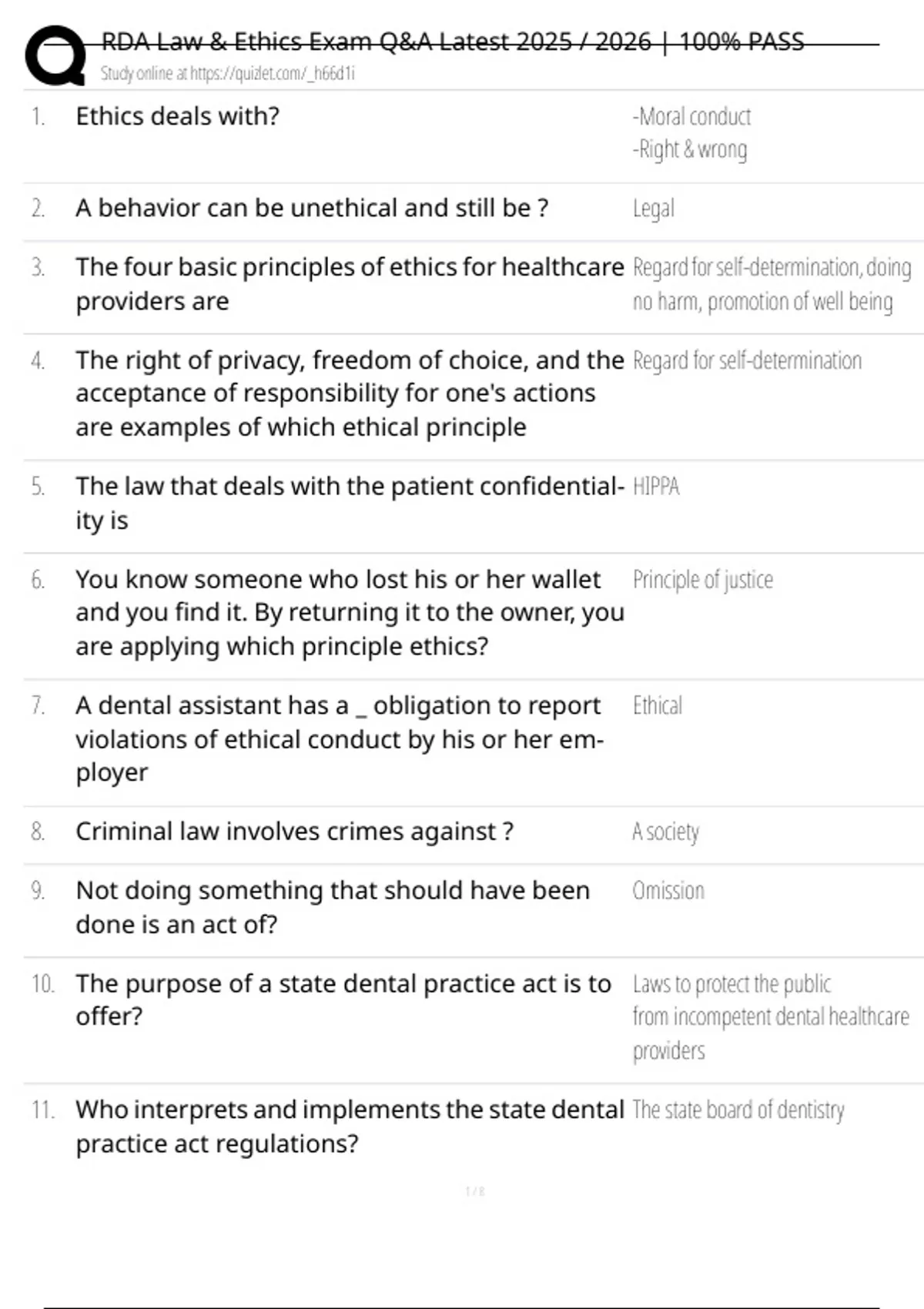This screenshot has height=1309, width=924.
Task: Click the answer "Legal"
Action: (653, 209)
